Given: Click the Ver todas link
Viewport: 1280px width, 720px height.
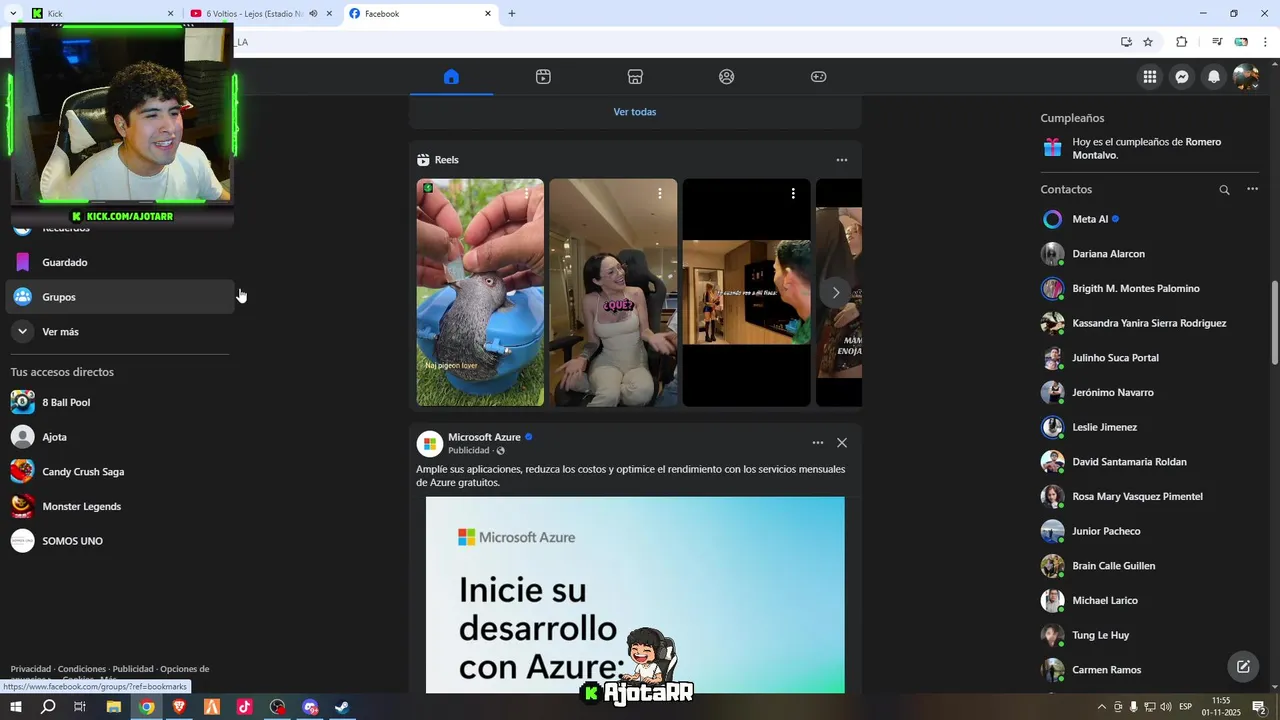Looking at the screenshot, I should click(x=635, y=112).
